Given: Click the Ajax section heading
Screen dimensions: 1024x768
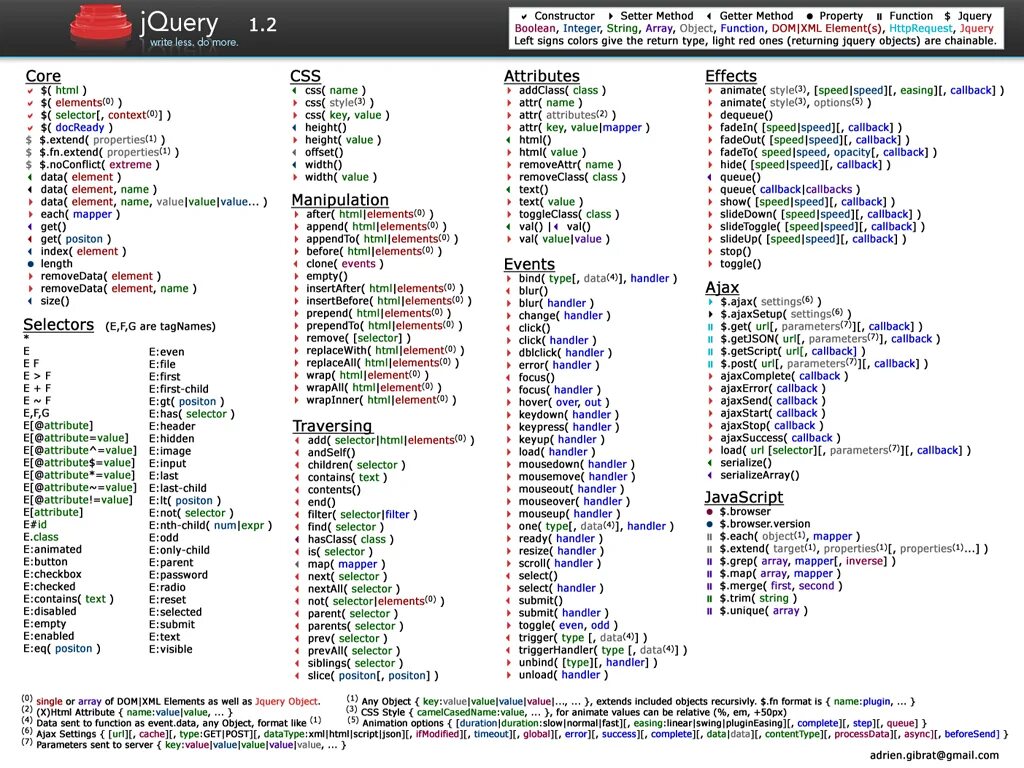Looking at the screenshot, I should 722,287.
